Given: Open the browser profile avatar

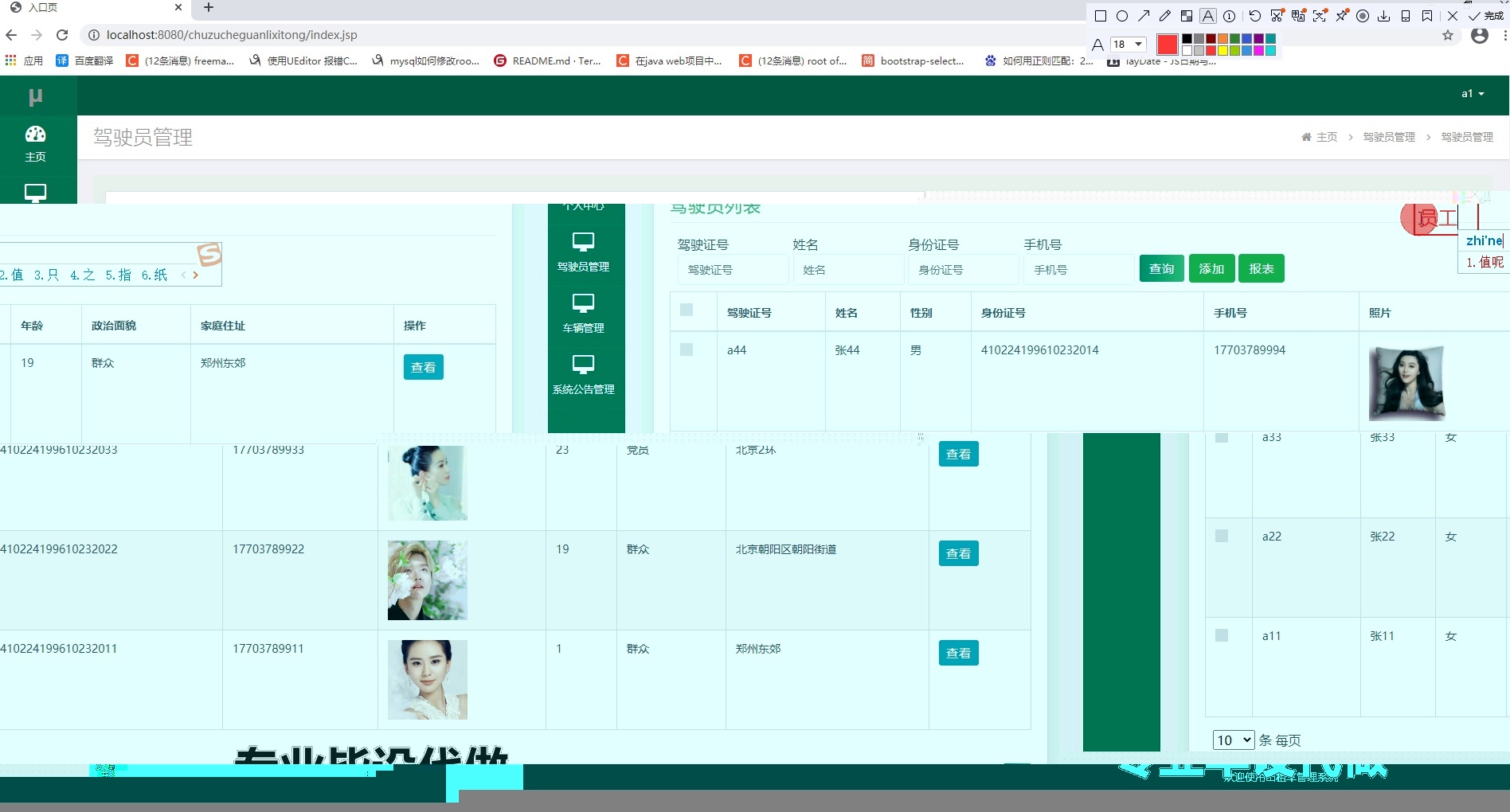Looking at the screenshot, I should (x=1480, y=36).
